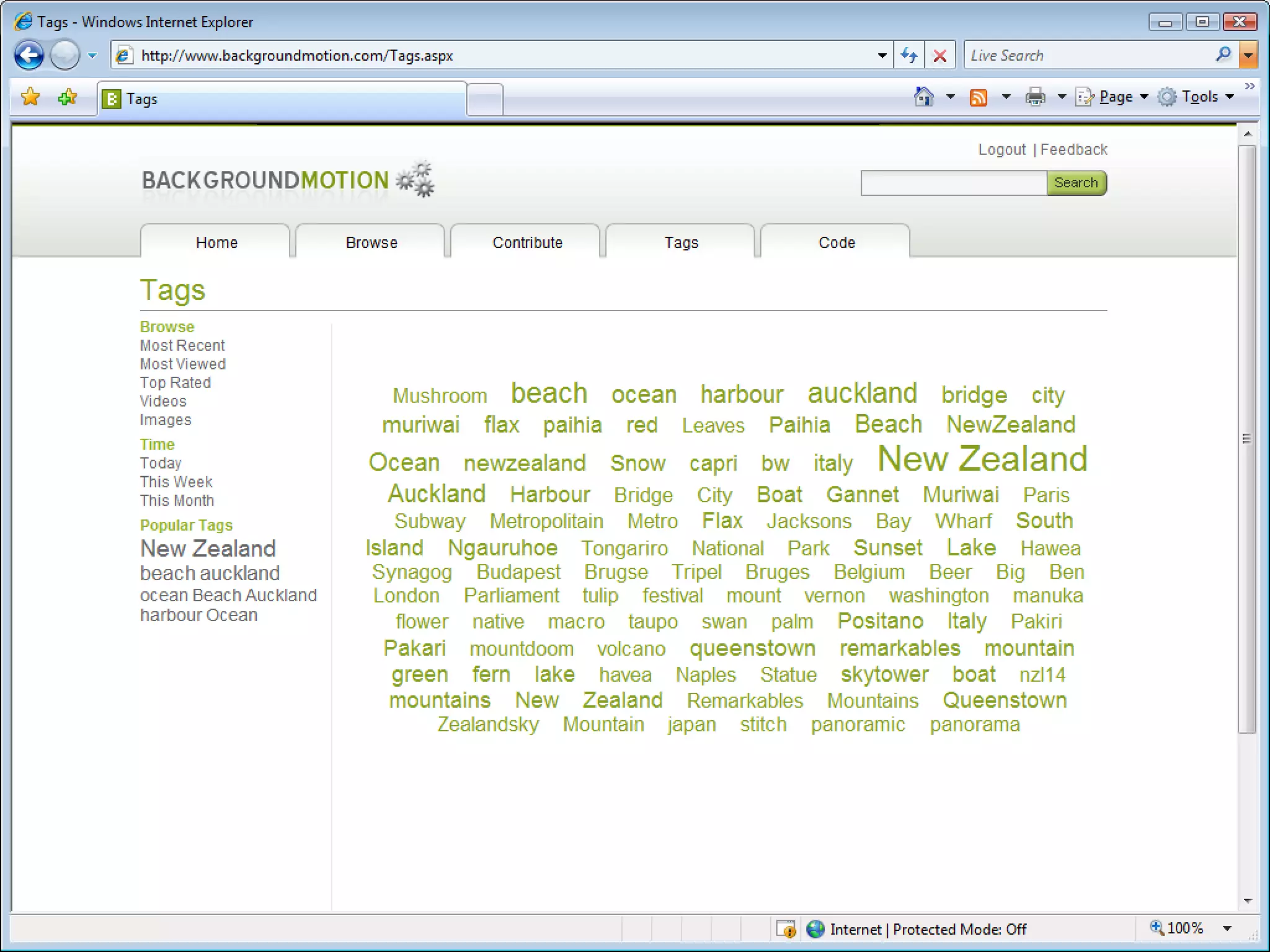Click the BackgroundMotion gears logo
The height and width of the screenshot is (952, 1270).
[415, 179]
